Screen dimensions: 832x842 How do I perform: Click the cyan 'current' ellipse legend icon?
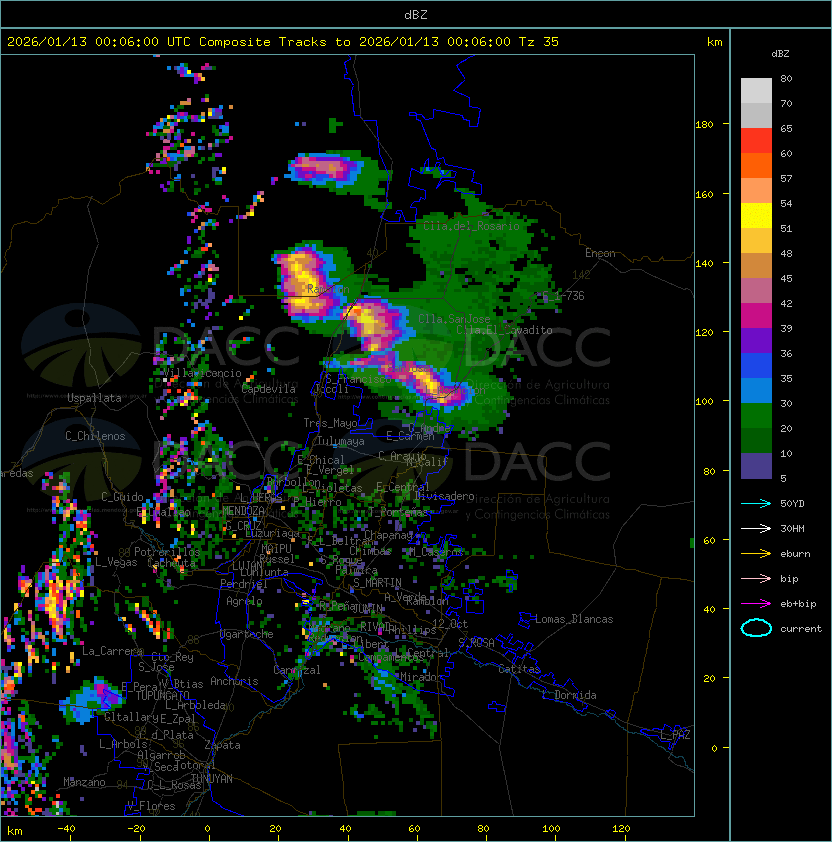(x=756, y=628)
